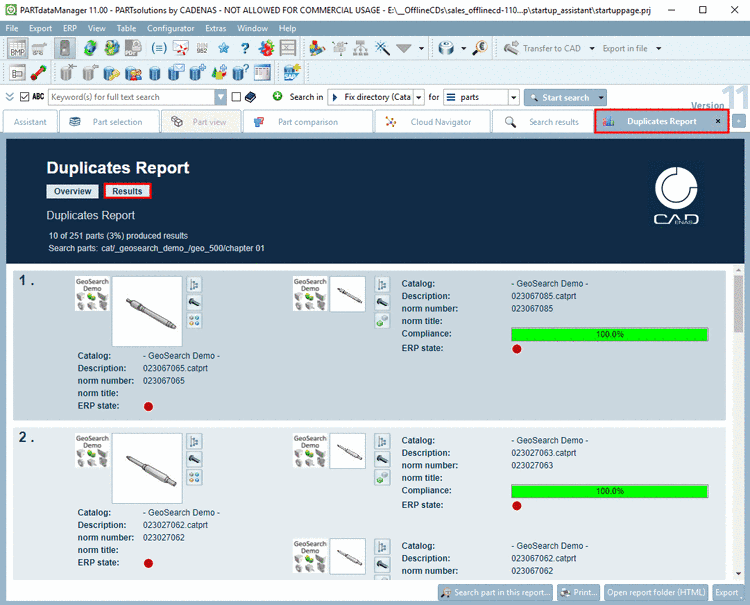Image resolution: width=750 pixels, height=605 pixels.
Task: Click the toolbar icon next to the BMP table view
Action: coord(39,48)
